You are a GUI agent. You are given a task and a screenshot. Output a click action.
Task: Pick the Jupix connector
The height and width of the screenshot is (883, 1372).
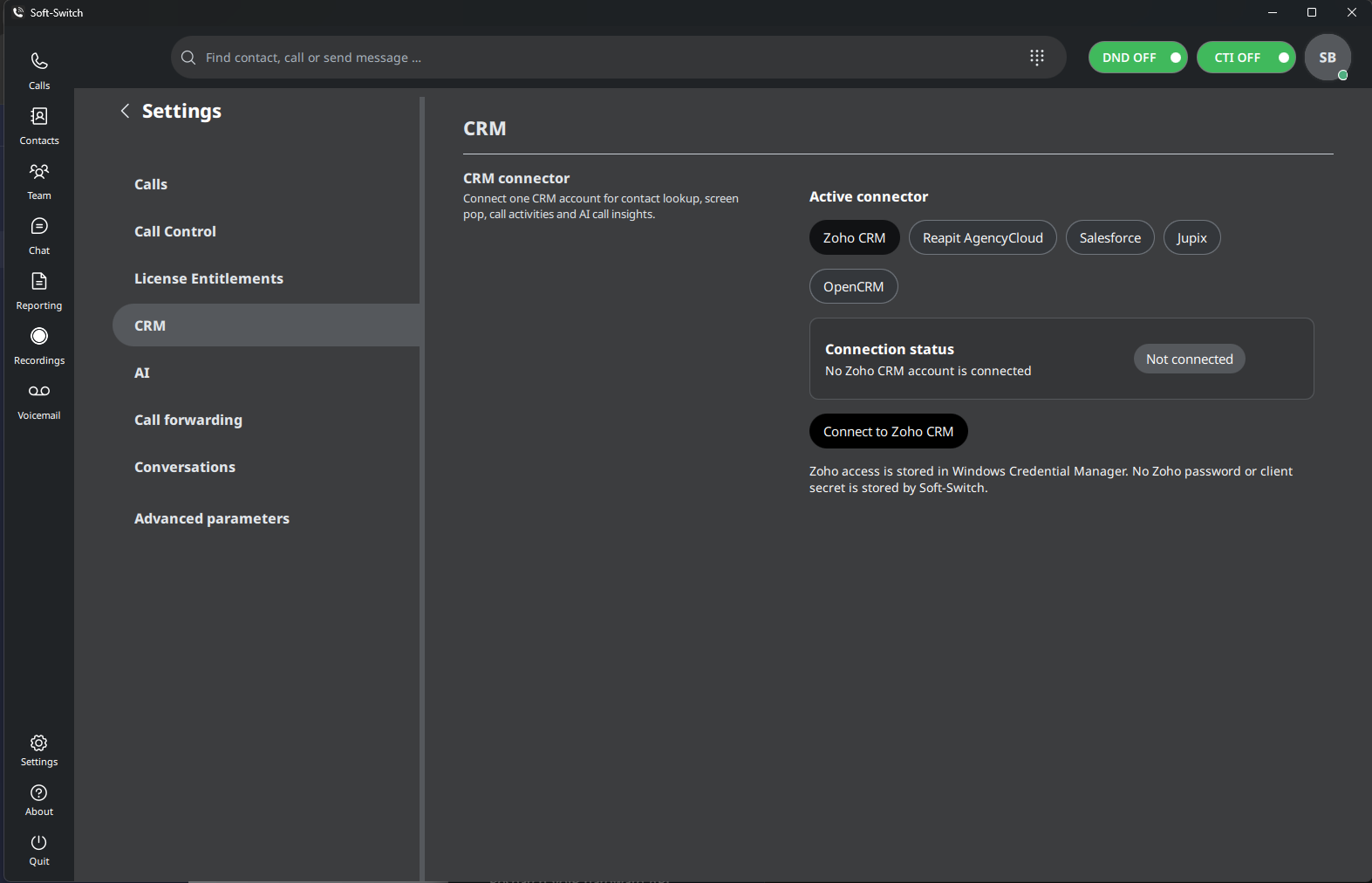tap(1191, 237)
